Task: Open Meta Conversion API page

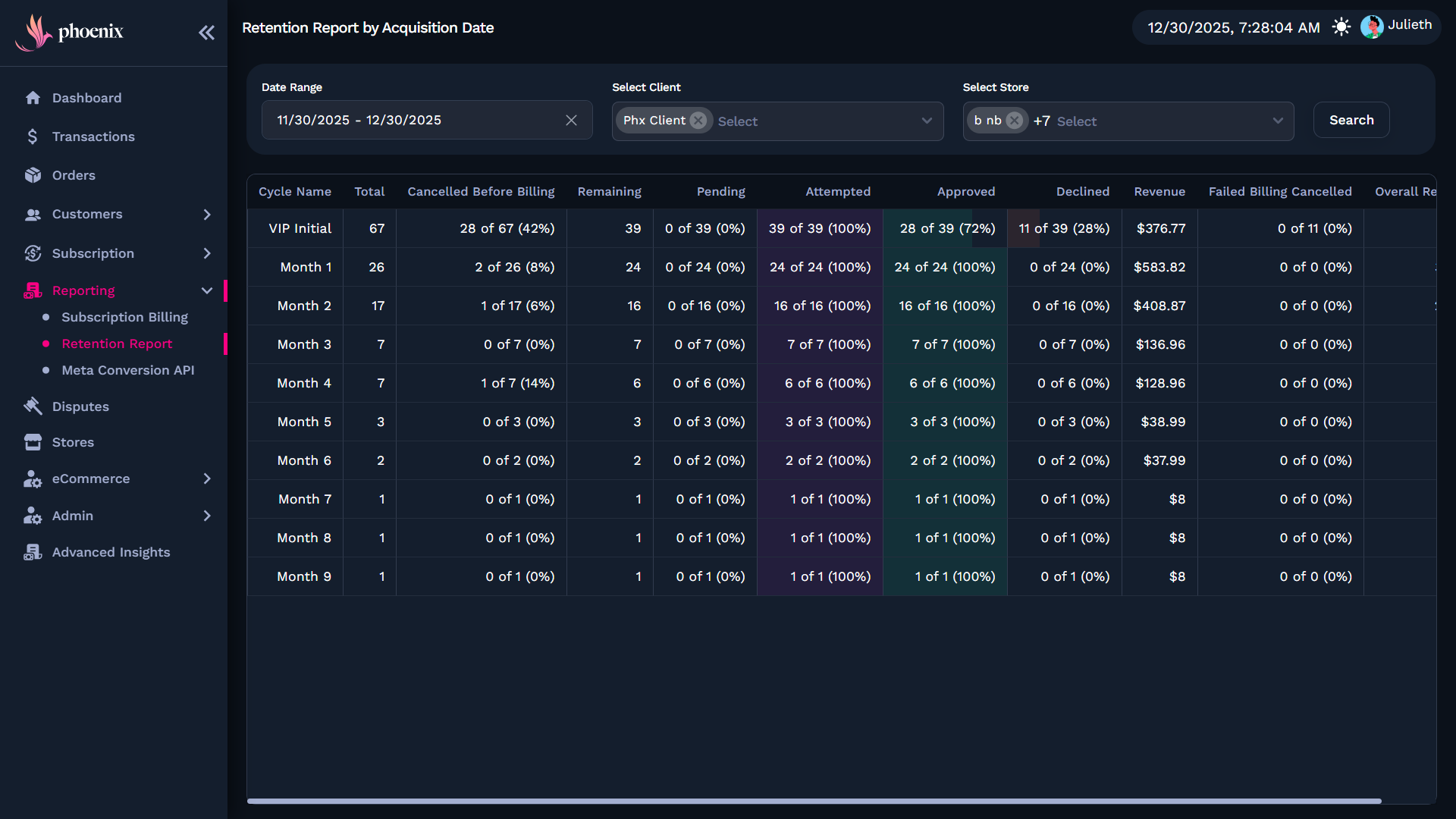Action: pyautogui.click(x=127, y=370)
